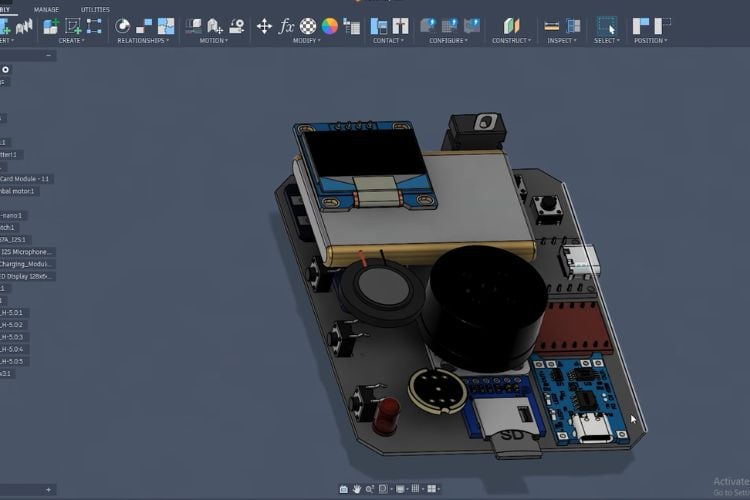This screenshot has width=750, height=500.
Task: Click the SD card module in viewport
Action: tap(505, 416)
